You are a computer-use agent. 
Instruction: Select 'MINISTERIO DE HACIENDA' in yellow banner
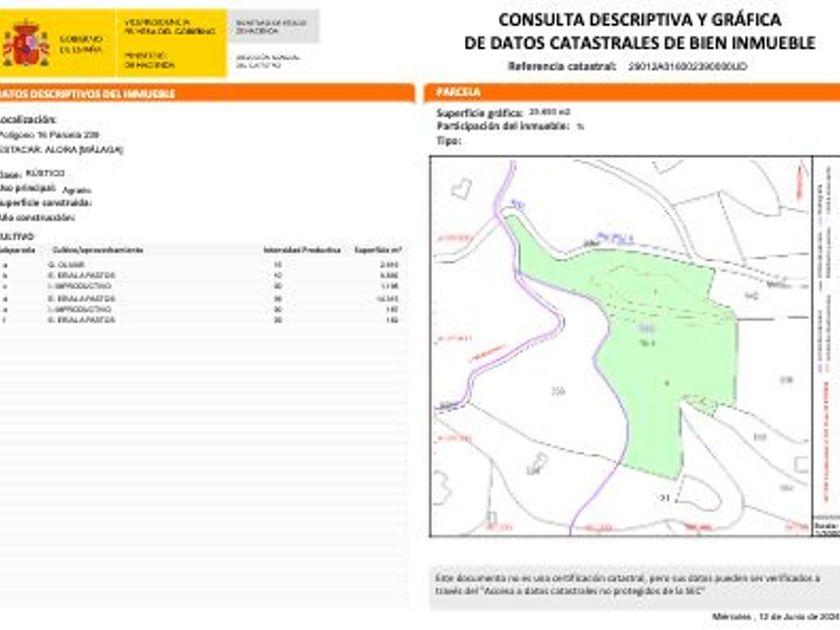(150, 60)
